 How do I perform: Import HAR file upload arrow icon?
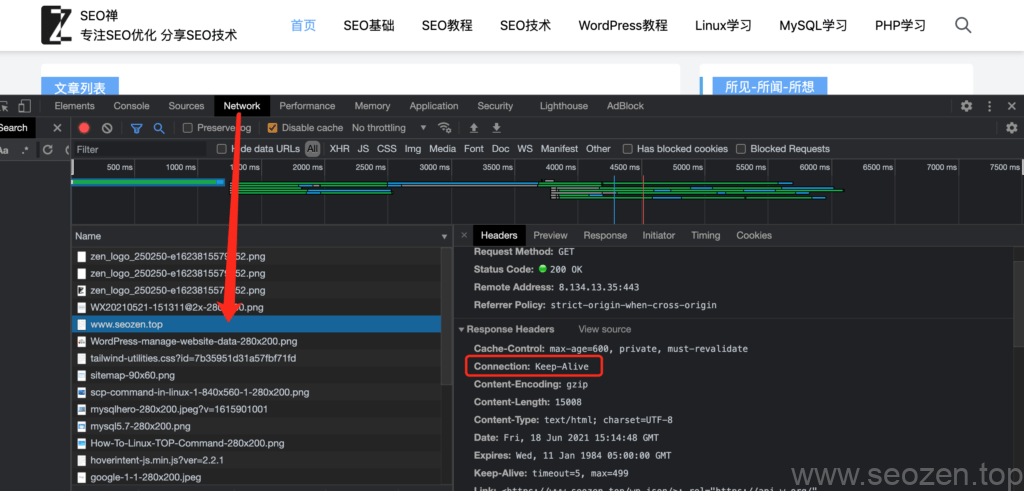click(474, 127)
